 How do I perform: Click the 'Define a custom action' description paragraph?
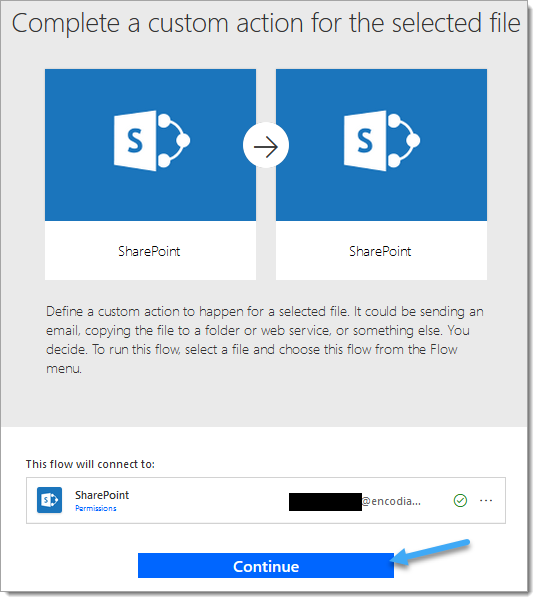(265, 340)
